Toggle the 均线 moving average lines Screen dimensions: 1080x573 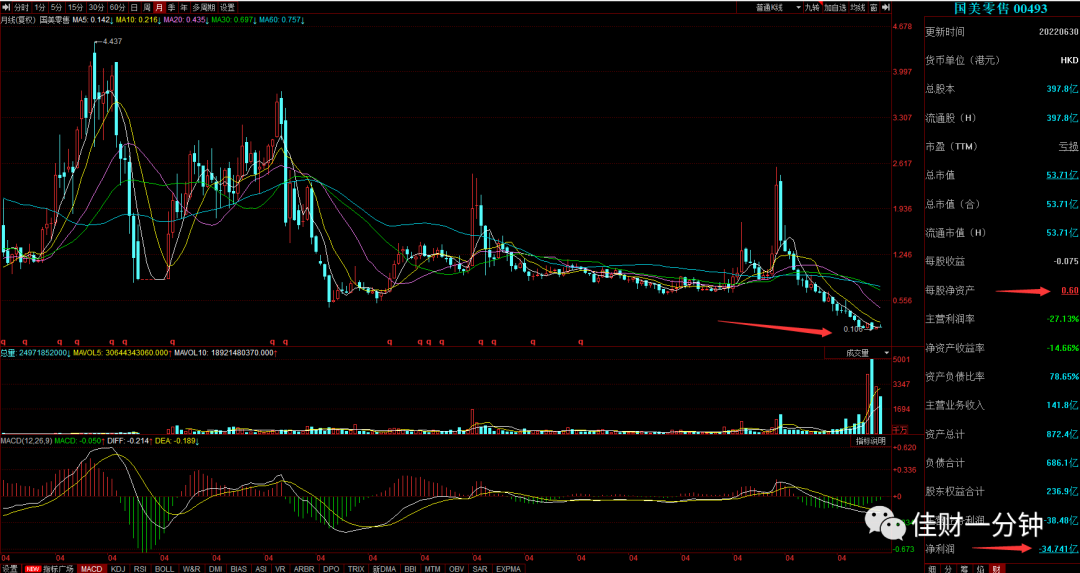(x=858, y=8)
